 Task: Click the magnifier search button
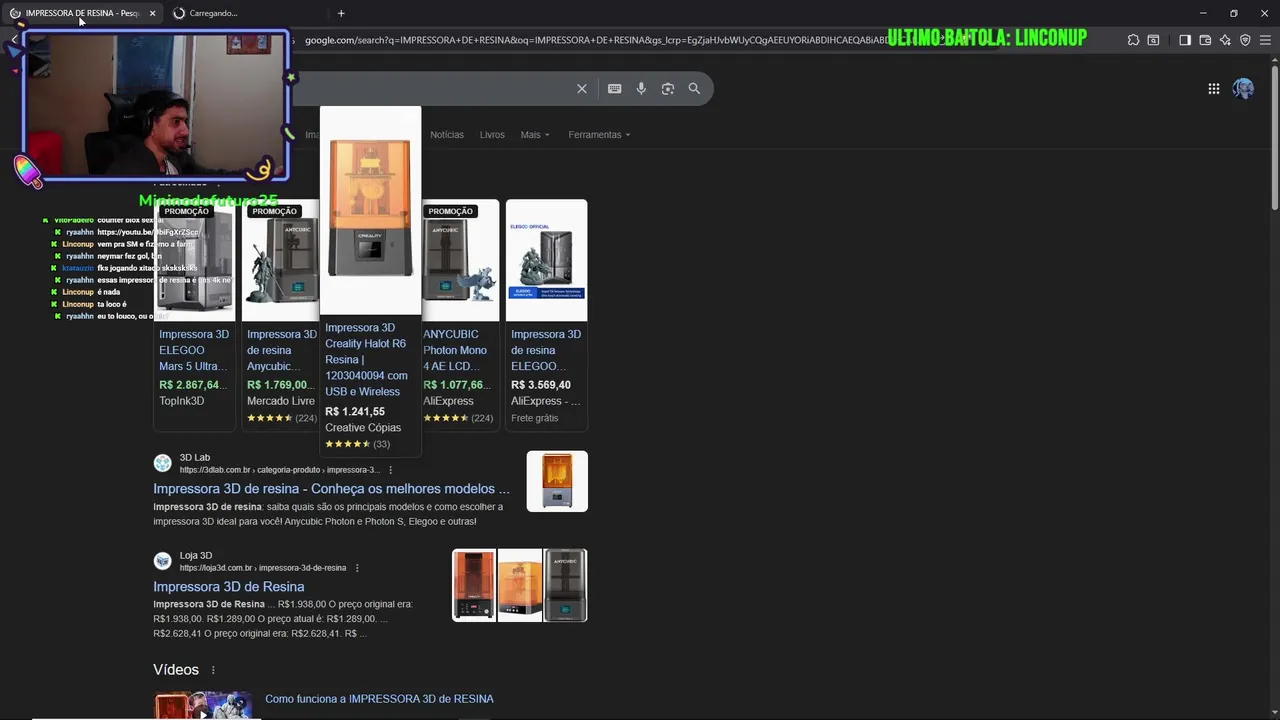coord(694,89)
